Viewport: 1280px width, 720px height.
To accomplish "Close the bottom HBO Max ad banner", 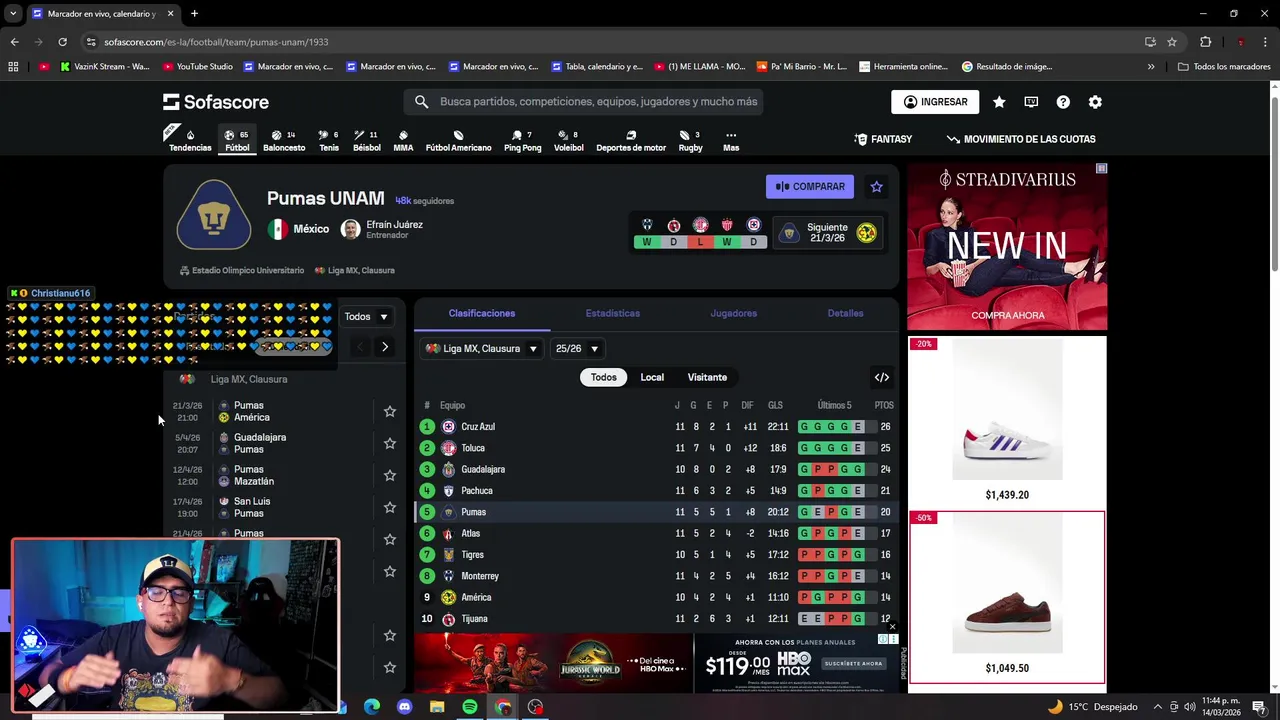I will point(892,627).
